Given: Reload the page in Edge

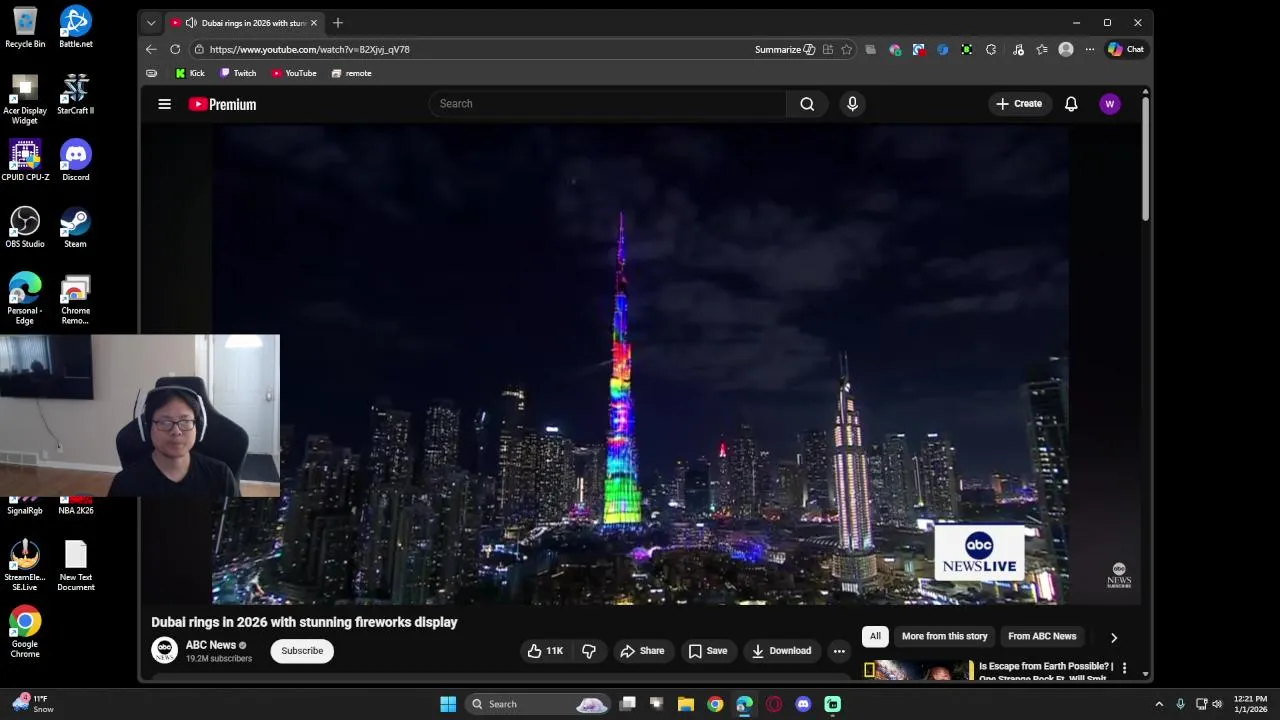Looking at the screenshot, I should click(x=175, y=49).
